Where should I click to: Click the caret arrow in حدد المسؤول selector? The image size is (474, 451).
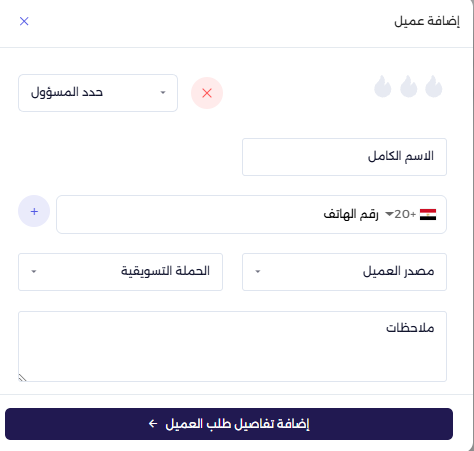click(163, 93)
